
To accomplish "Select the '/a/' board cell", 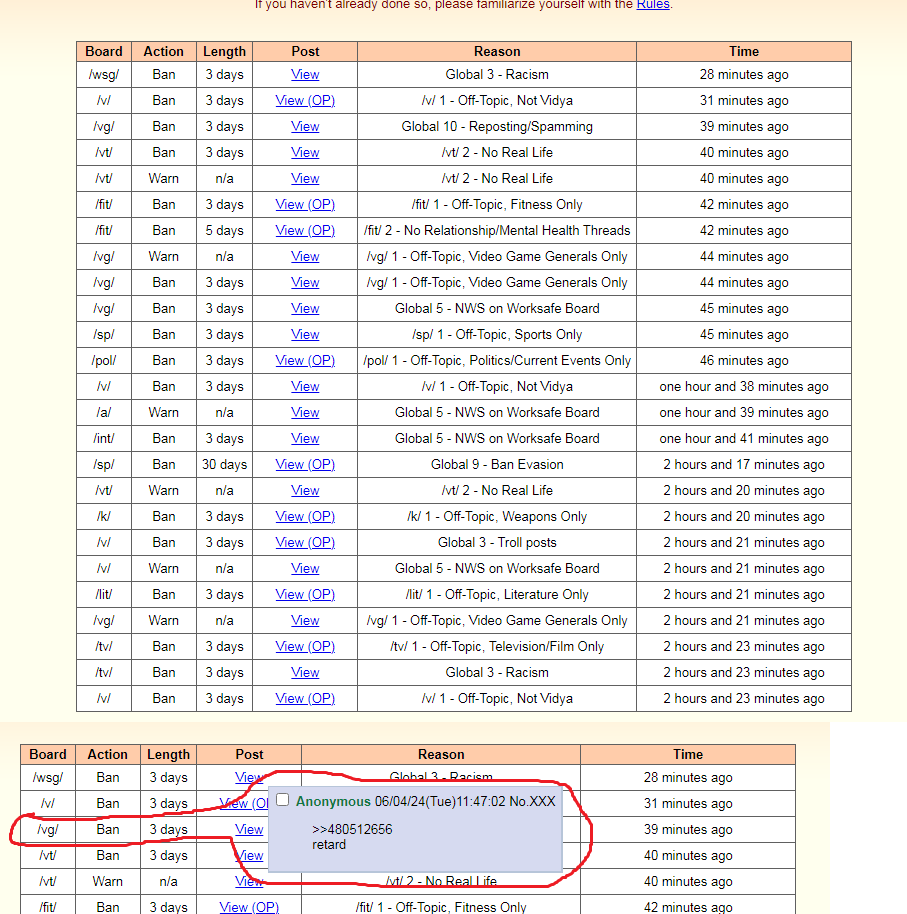I will pyautogui.click(x=104, y=413).
